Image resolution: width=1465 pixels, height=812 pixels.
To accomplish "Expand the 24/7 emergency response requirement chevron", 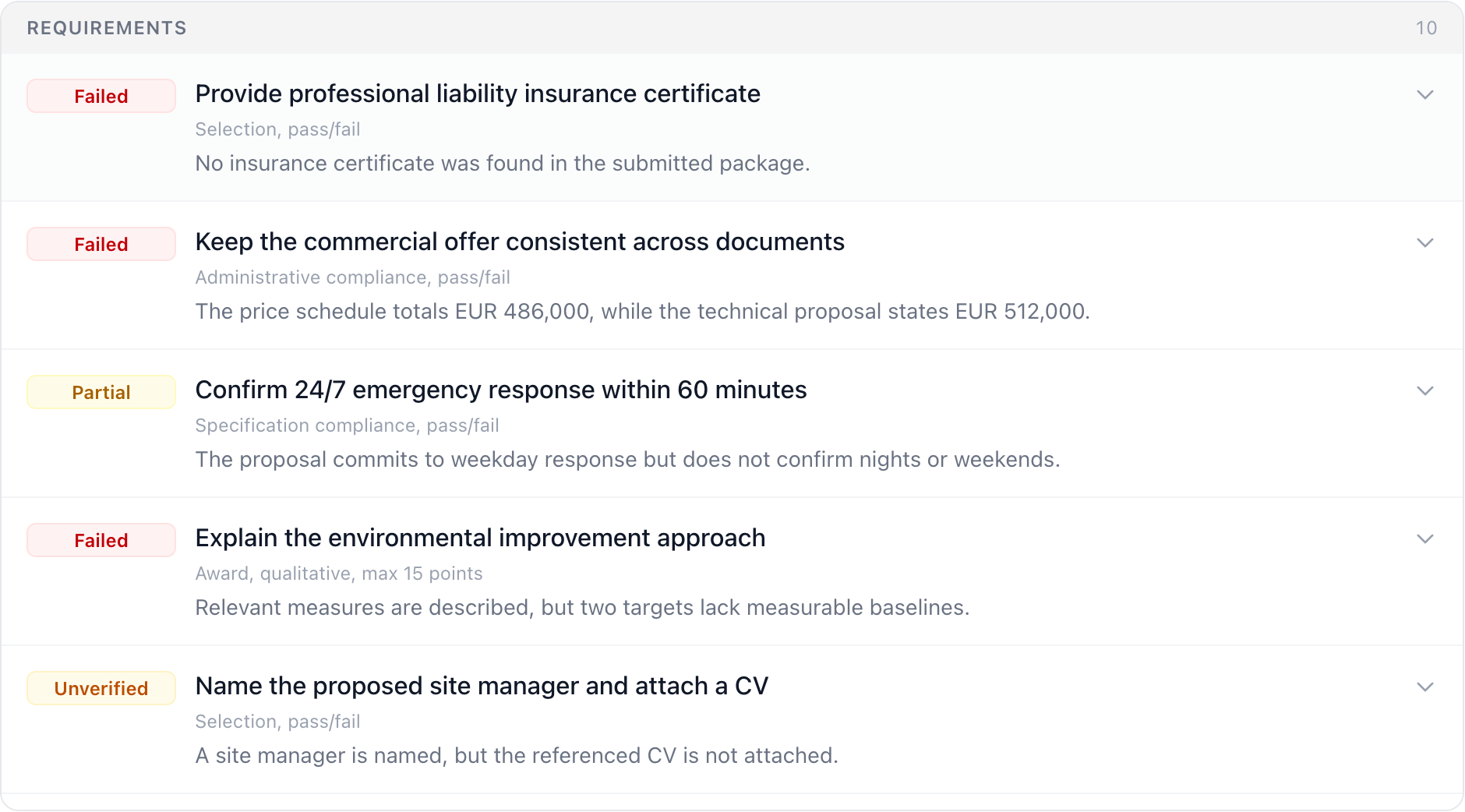I will pyautogui.click(x=1424, y=391).
